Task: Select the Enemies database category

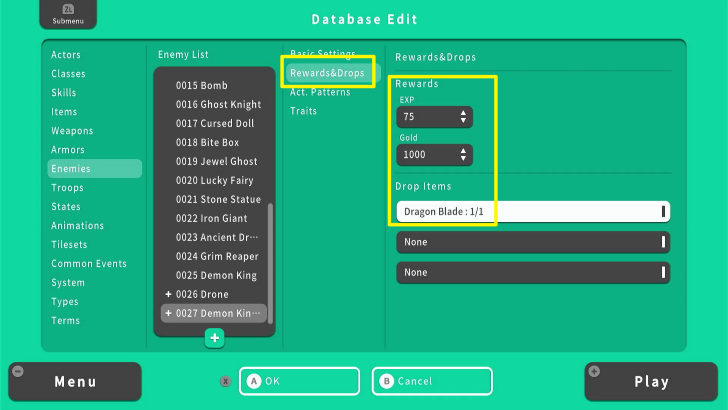Action: [94, 169]
